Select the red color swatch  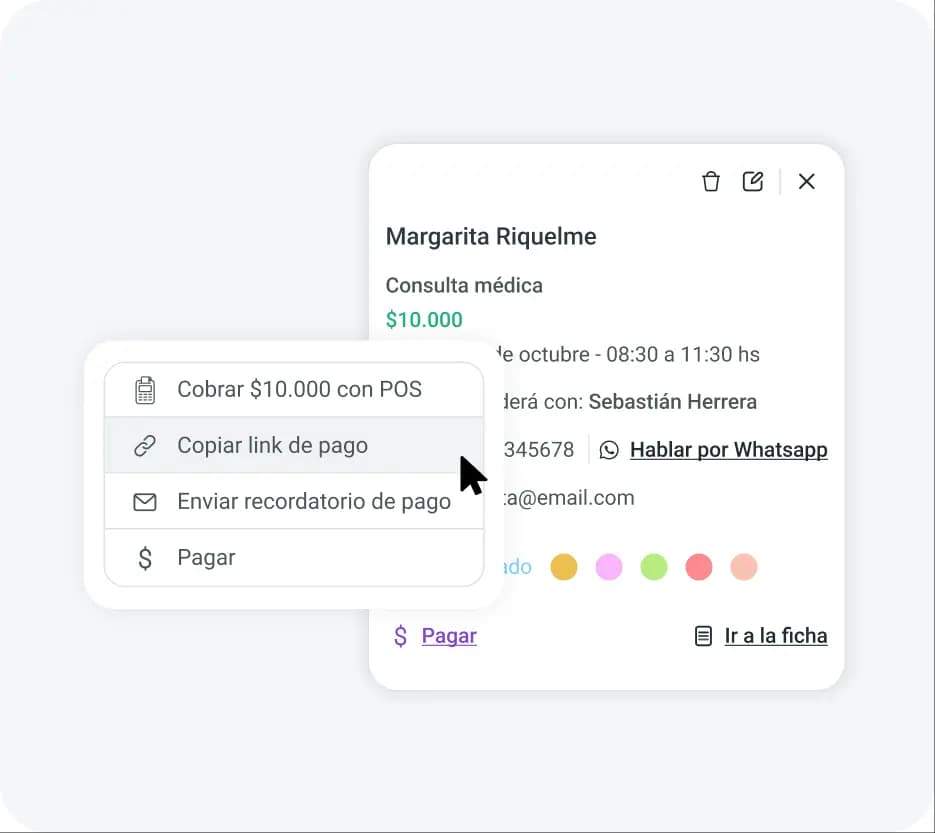tap(699, 566)
